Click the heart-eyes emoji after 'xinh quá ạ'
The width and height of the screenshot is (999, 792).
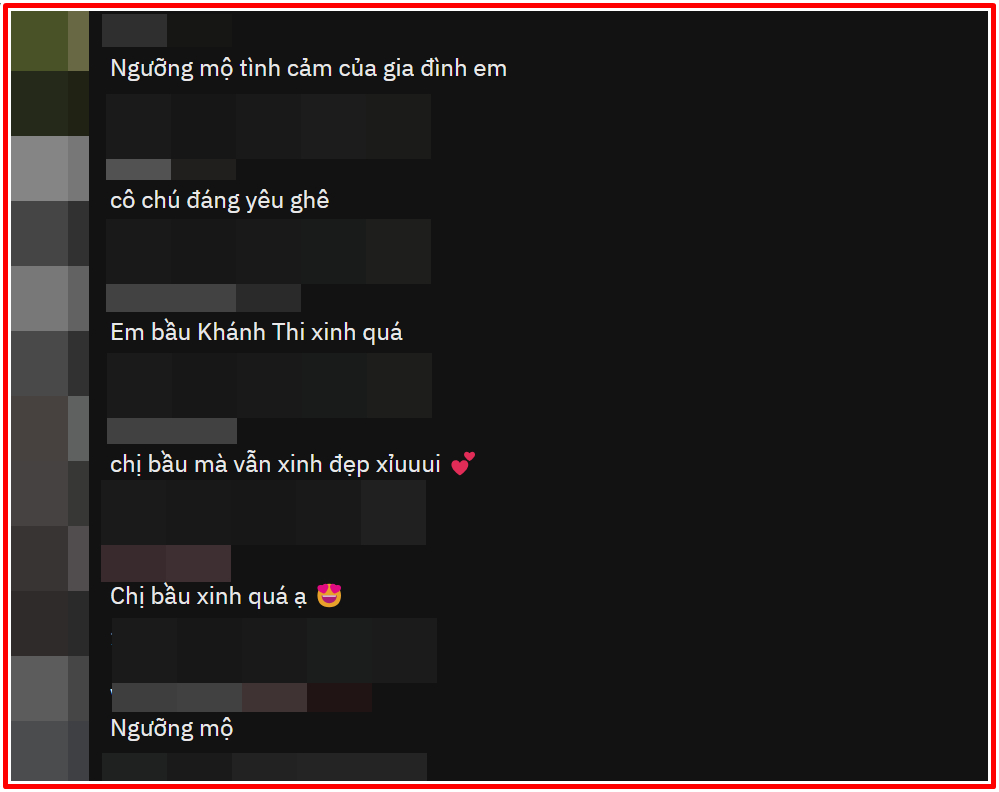(329, 595)
